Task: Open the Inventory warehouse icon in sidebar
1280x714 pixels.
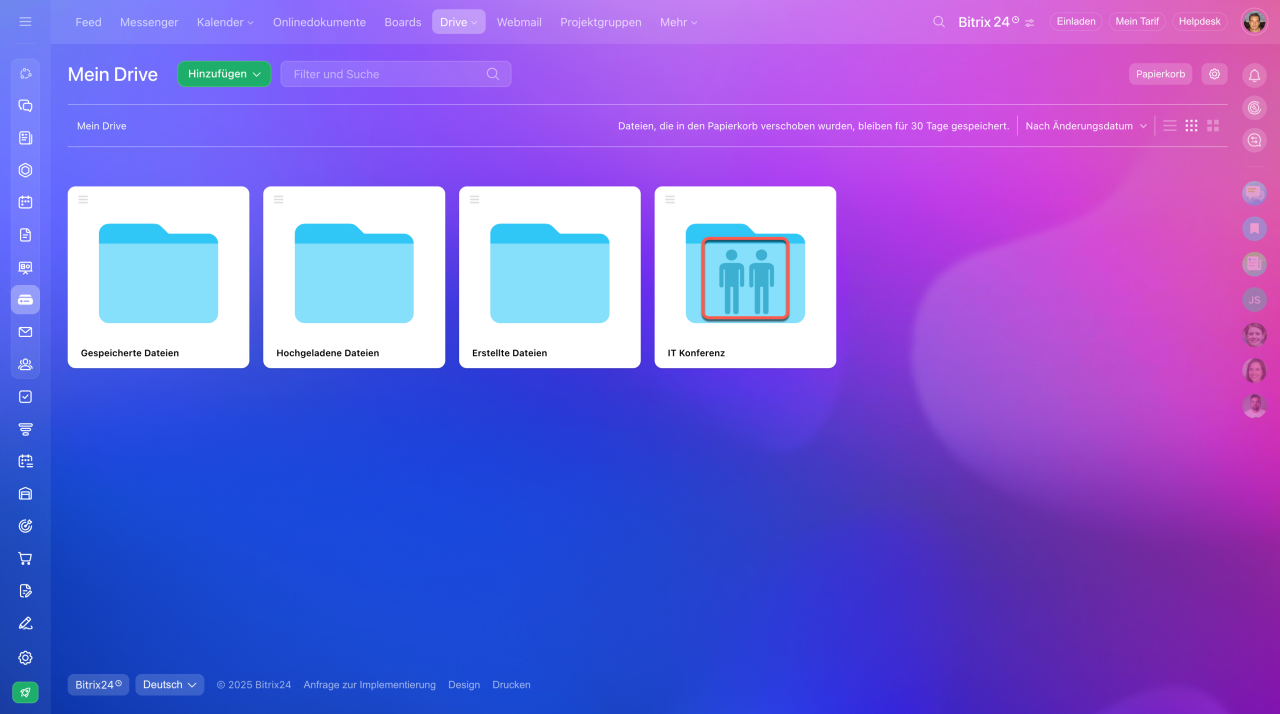Action: pos(25,493)
